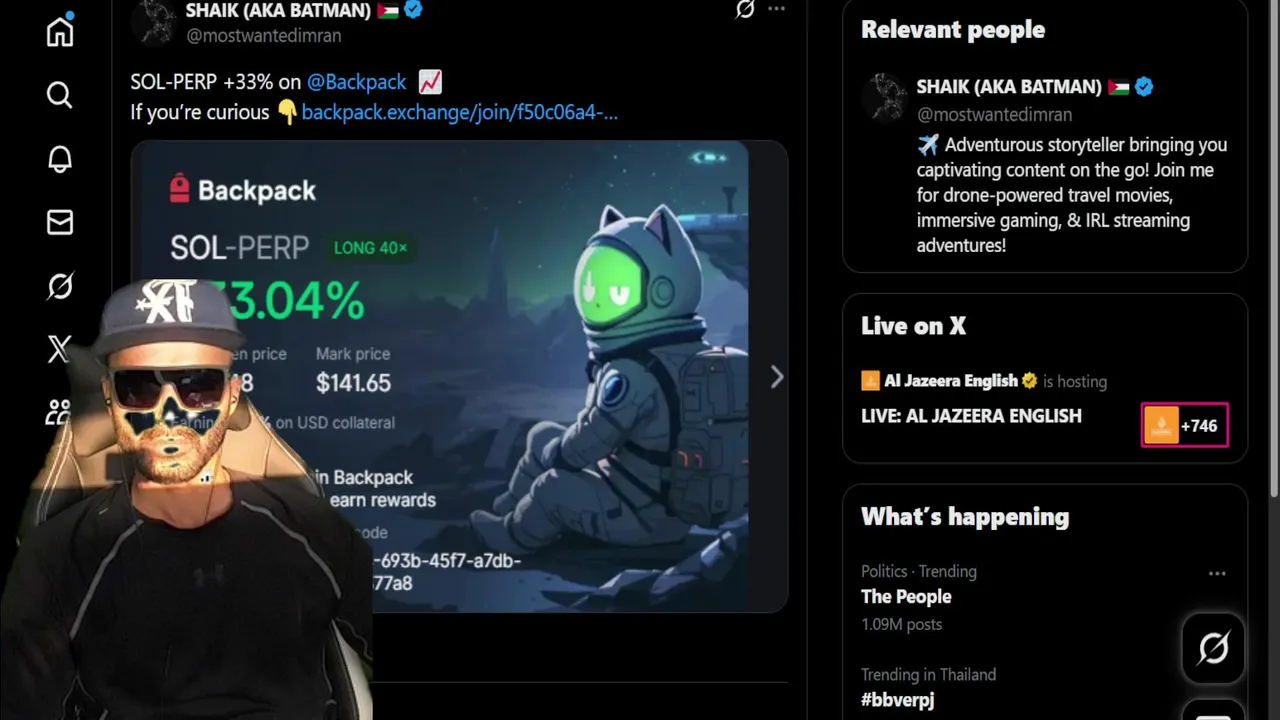Click the @Backpack mention link
This screenshot has width=1280, height=720.
tap(357, 82)
